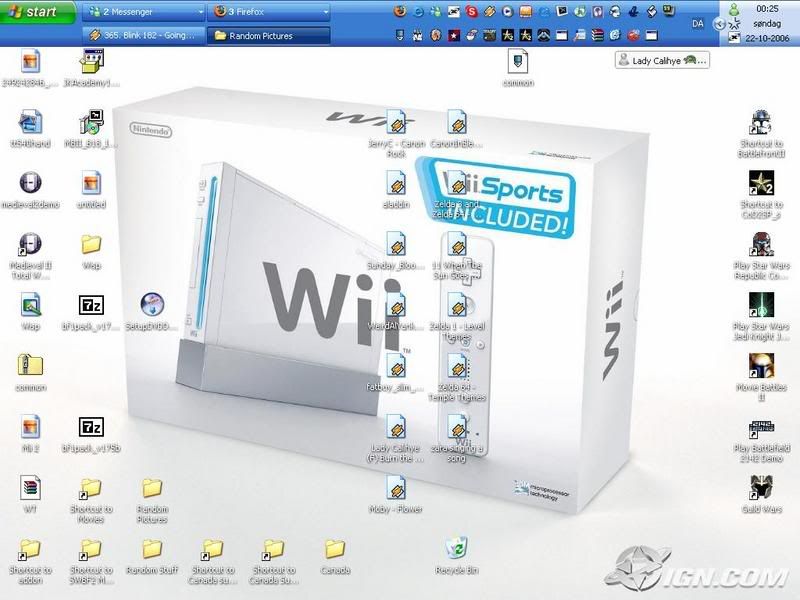Open the Wap image file icon

tap(31, 312)
